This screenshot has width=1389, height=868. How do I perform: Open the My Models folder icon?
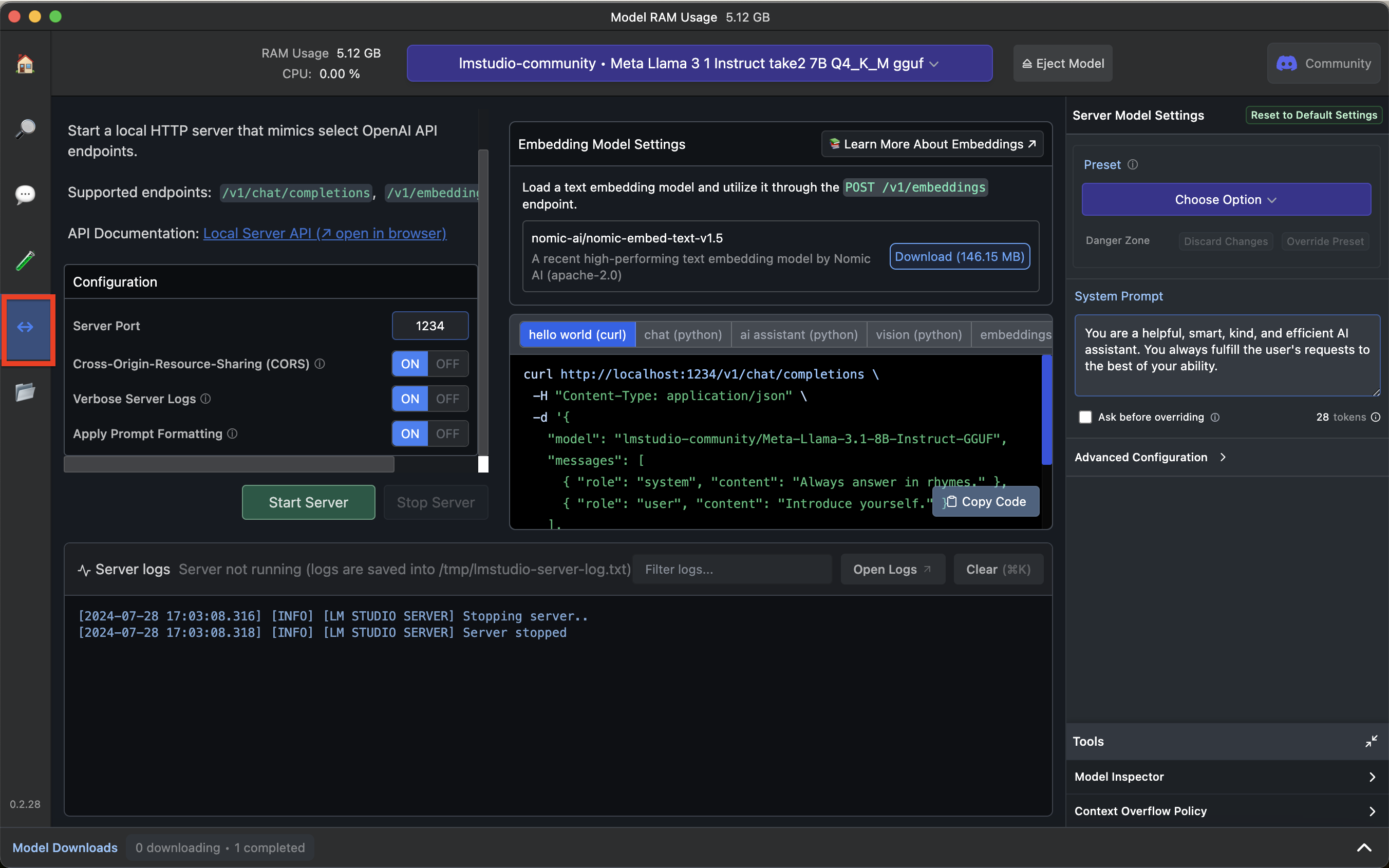[x=25, y=393]
